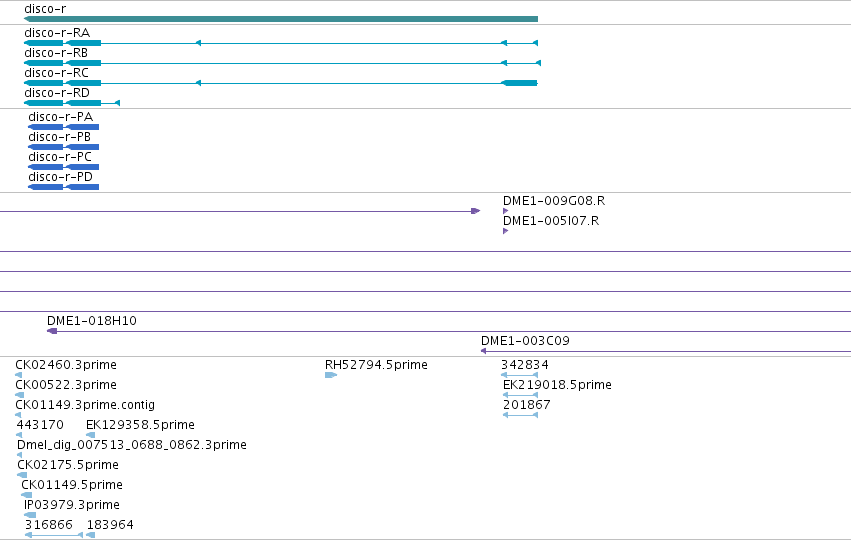Select the disco-r-RA transcript label
Viewport: 851px width, 540px height.
tap(57, 33)
